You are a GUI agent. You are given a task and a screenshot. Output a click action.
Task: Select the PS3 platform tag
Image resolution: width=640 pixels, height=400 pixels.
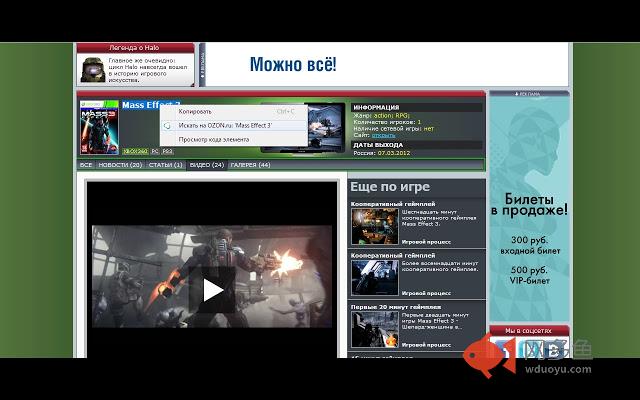(167, 151)
